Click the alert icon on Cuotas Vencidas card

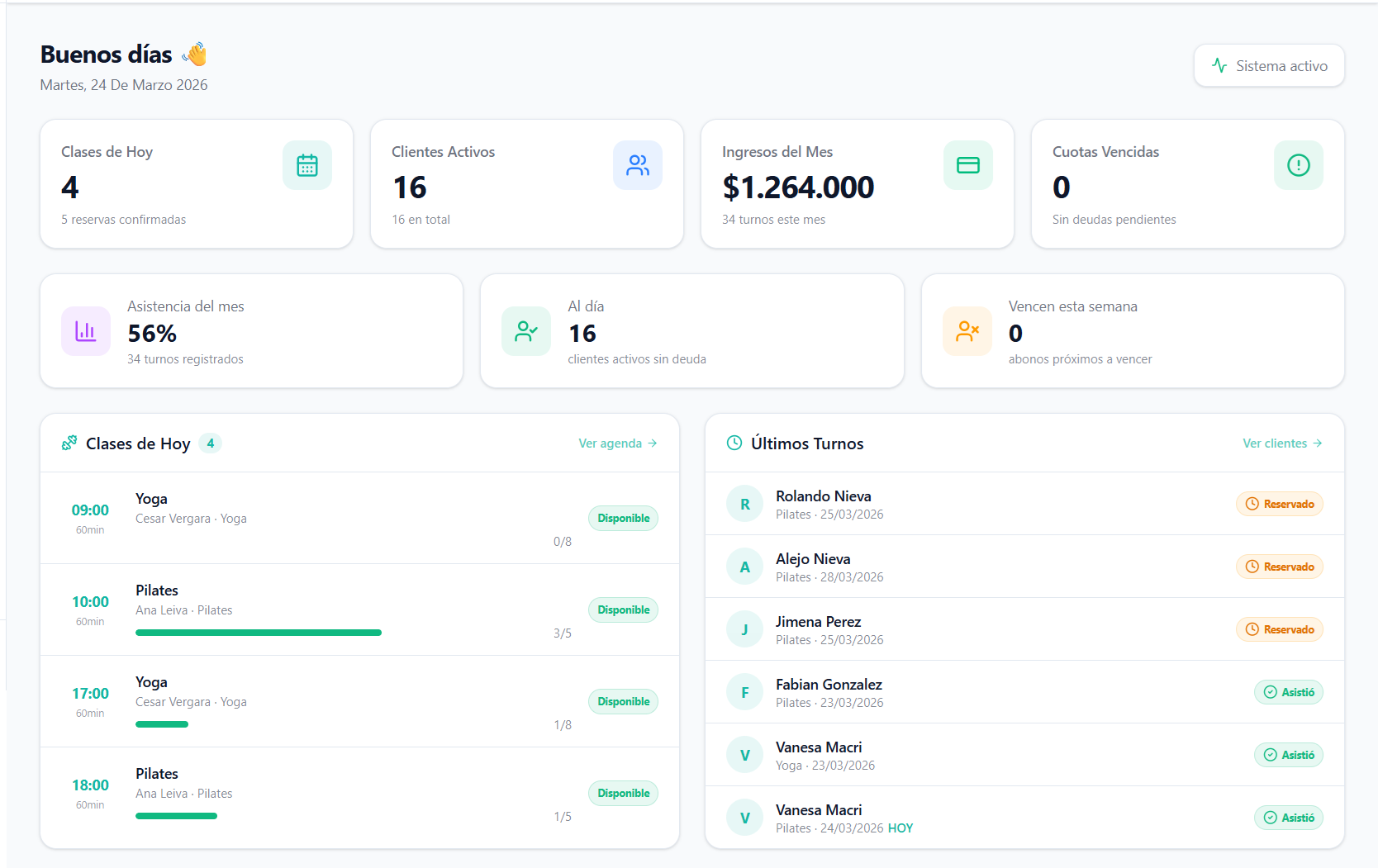[1299, 165]
